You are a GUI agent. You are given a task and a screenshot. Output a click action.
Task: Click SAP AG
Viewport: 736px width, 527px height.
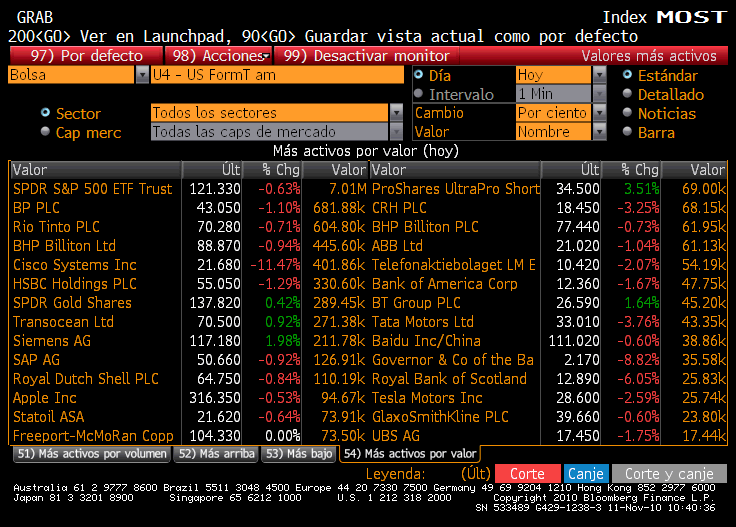(x=36, y=360)
